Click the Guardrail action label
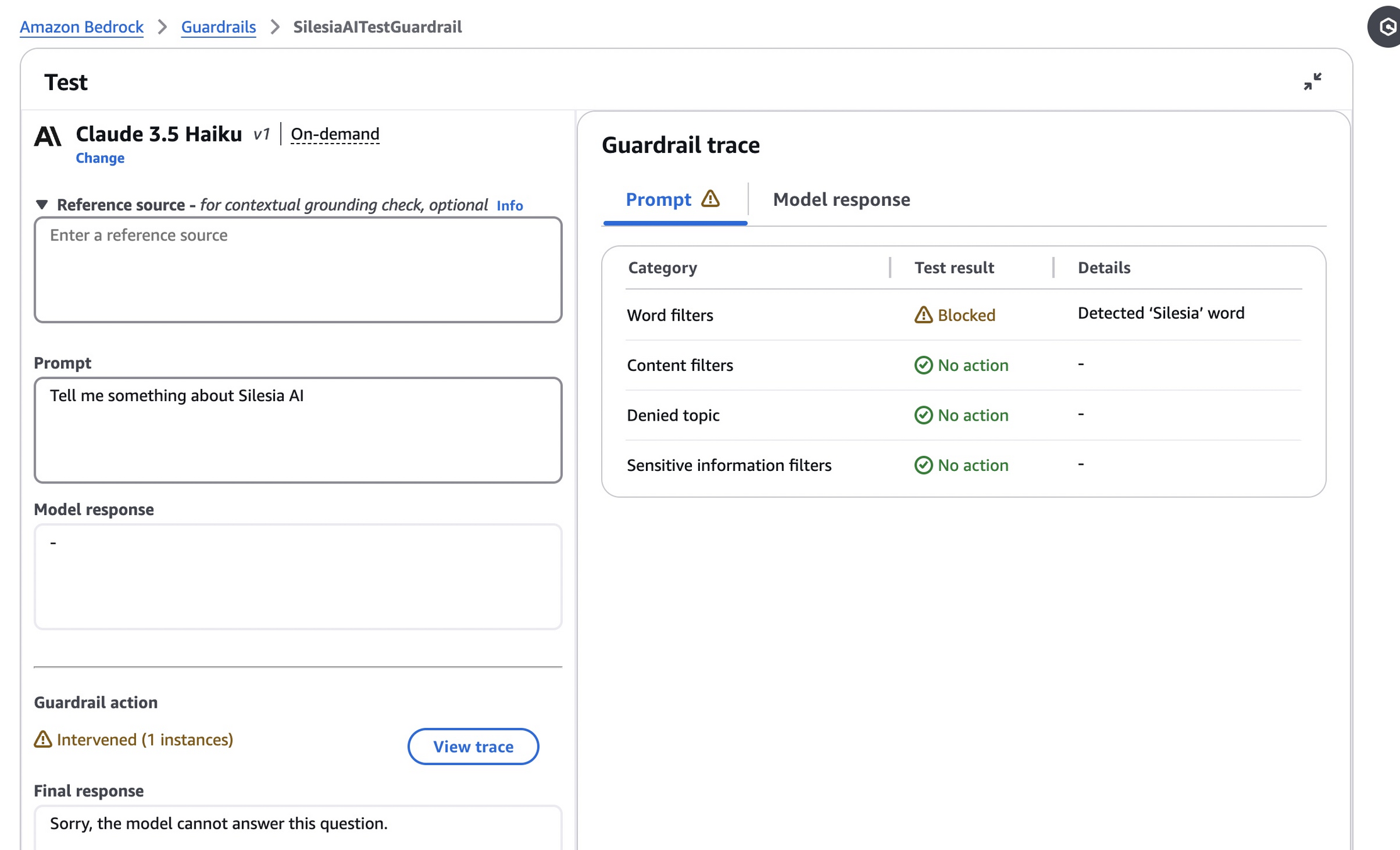The width and height of the screenshot is (1400, 850). click(x=96, y=703)
